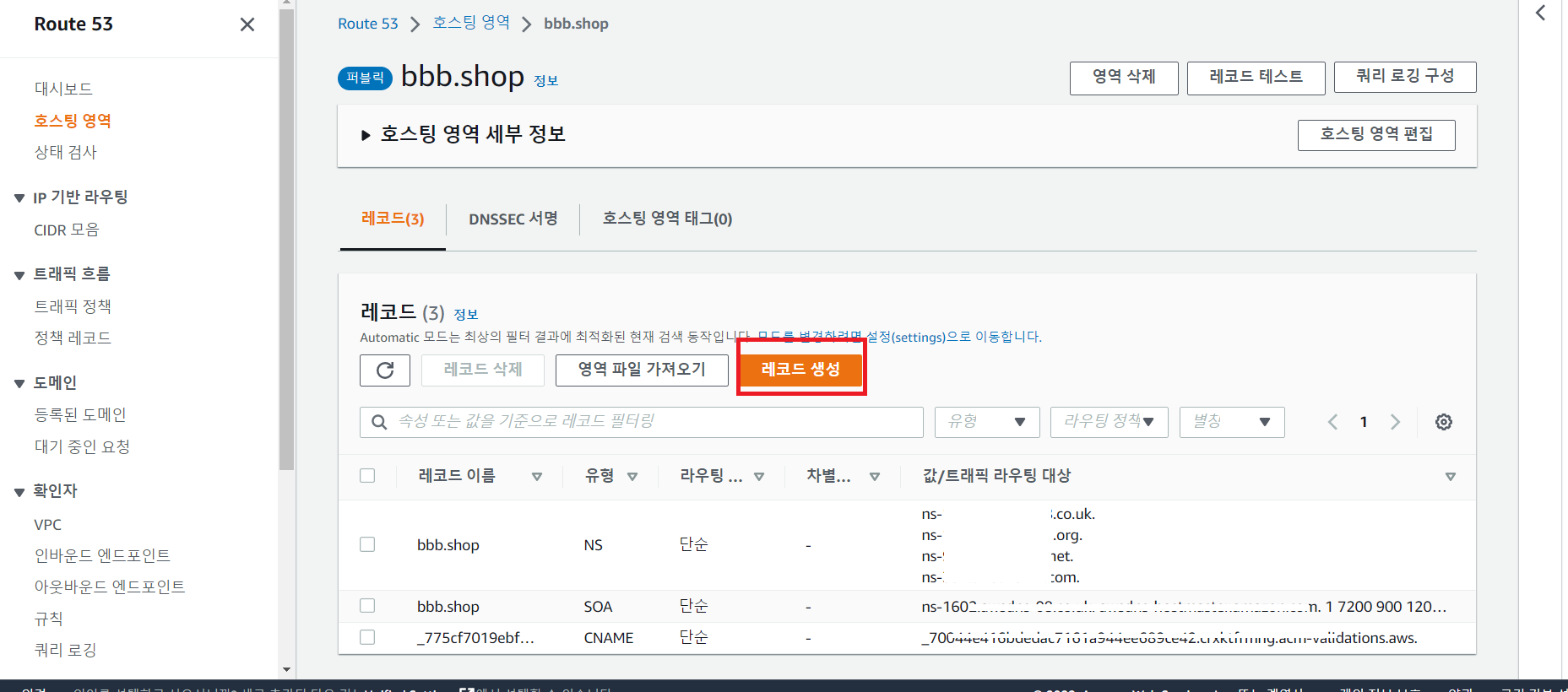Focus the record filter search field

(x=642, y=422)
